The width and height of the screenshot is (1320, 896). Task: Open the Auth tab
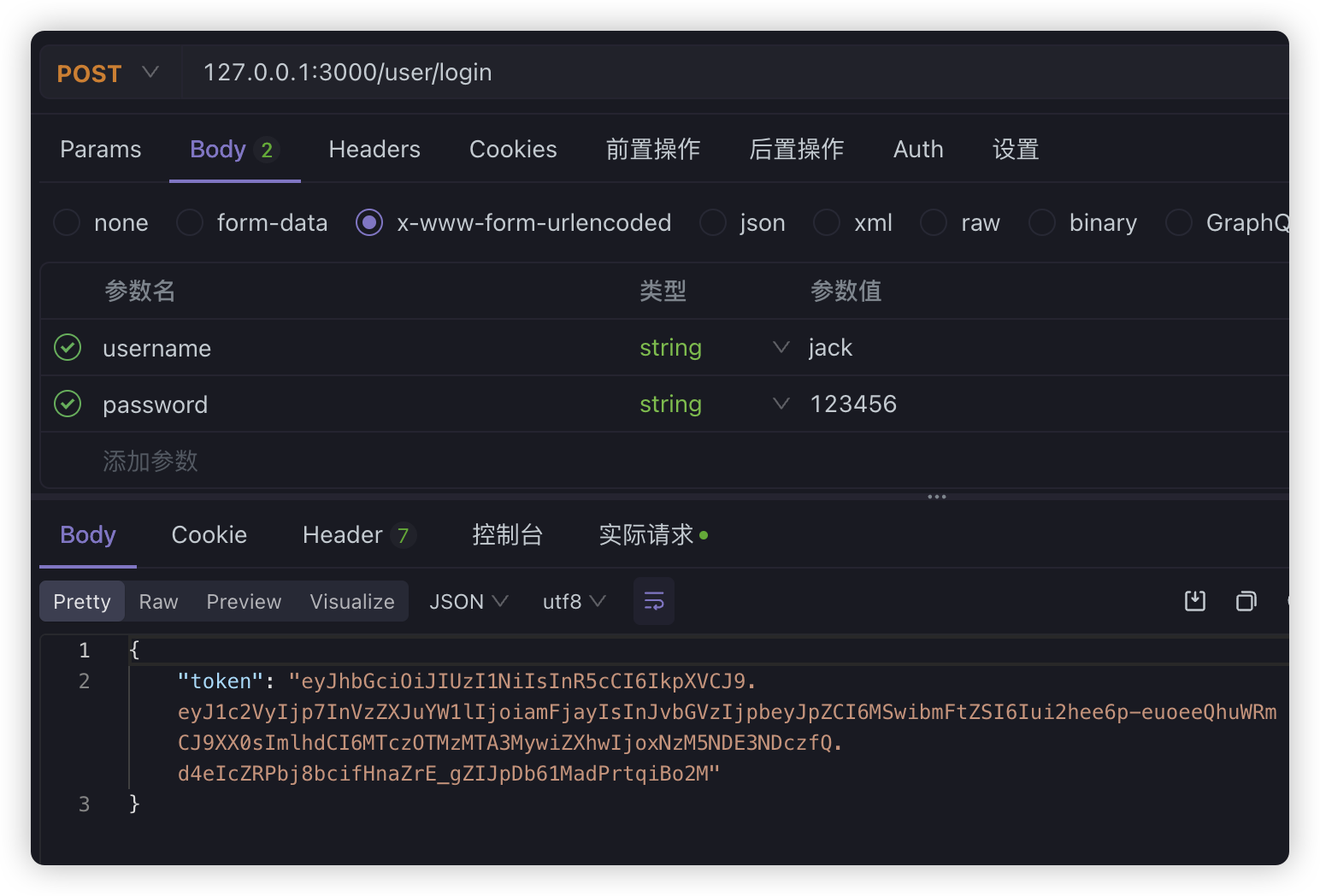(x=917, y=150)
